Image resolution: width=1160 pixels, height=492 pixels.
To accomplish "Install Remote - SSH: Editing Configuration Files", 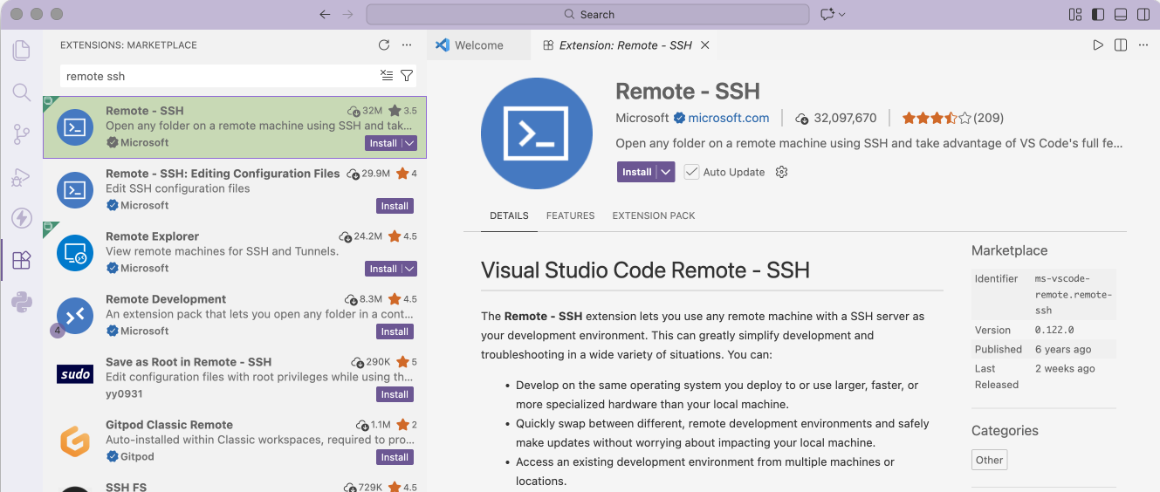I will 394,206.
